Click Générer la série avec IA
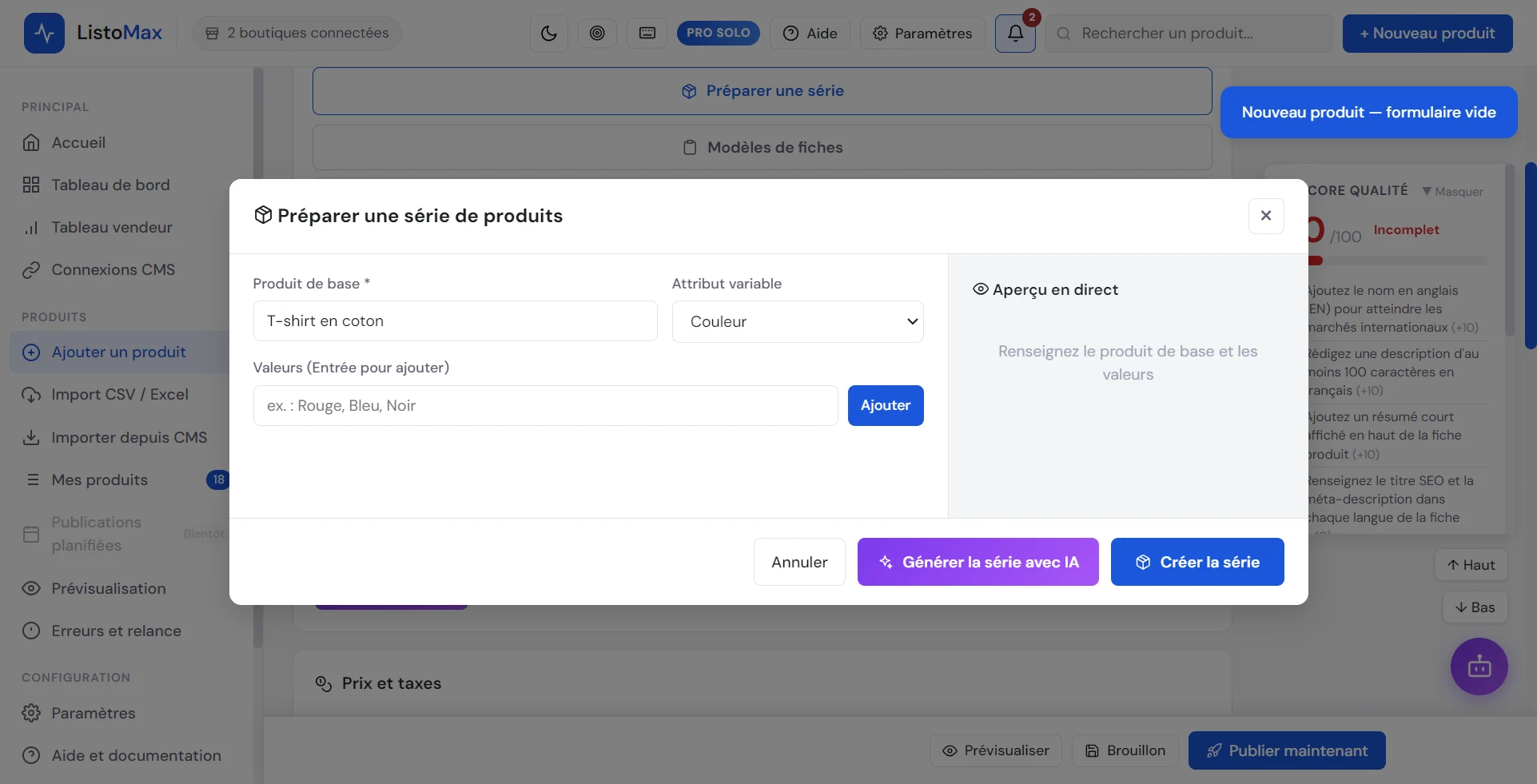 [x=978, y=562]
